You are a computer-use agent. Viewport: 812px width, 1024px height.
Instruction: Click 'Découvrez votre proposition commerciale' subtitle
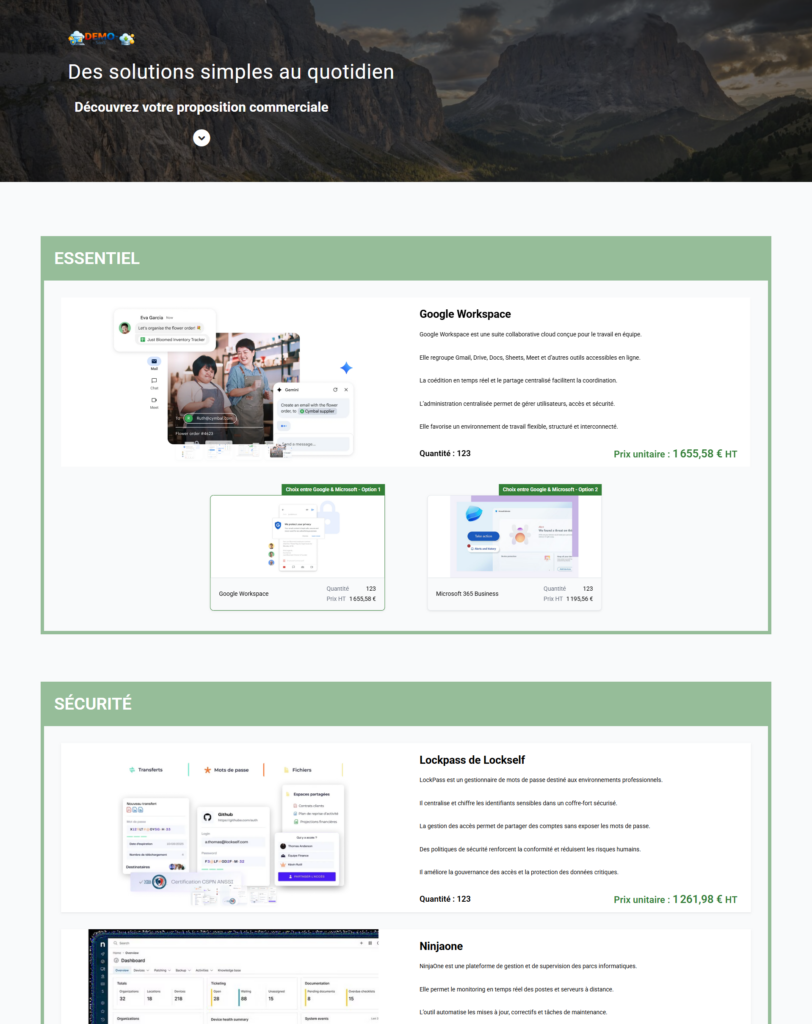201,107
